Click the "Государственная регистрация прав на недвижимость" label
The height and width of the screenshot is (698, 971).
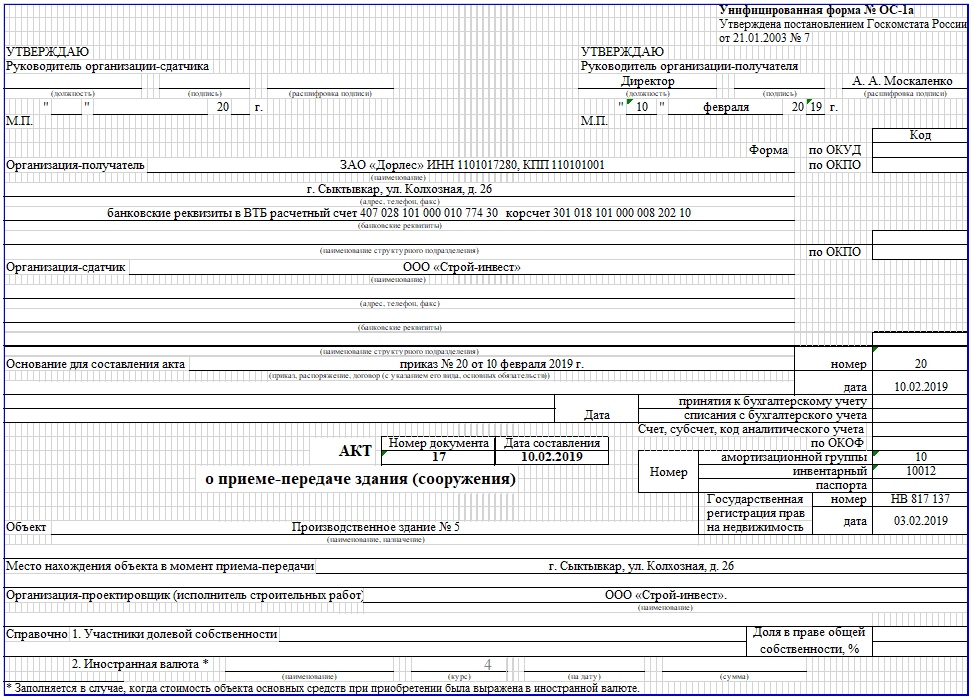tap(755, 513)
